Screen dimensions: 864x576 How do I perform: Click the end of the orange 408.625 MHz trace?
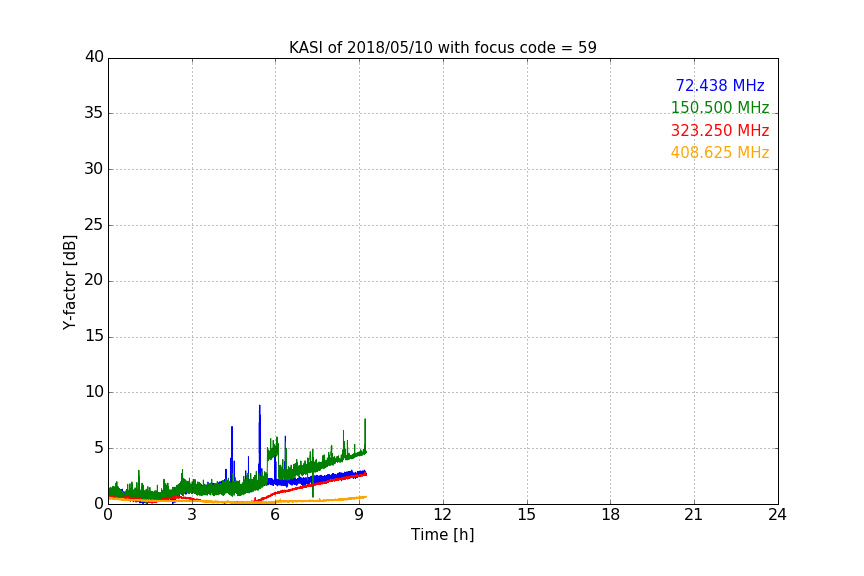tap(365, 497)
